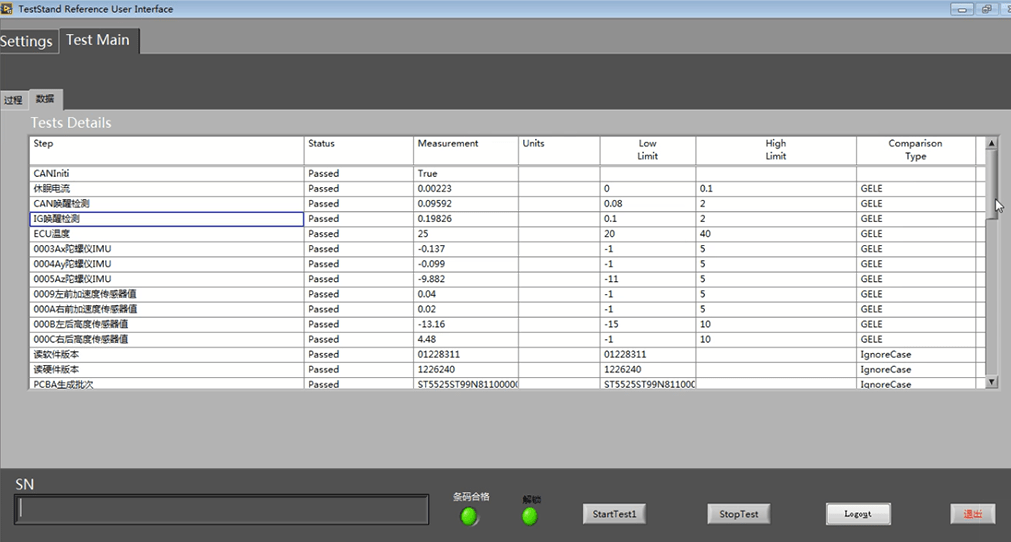Click the TestStand app icon in title bar
Viewport: 1011px width, 542px height.
click(x=7, y=9)
